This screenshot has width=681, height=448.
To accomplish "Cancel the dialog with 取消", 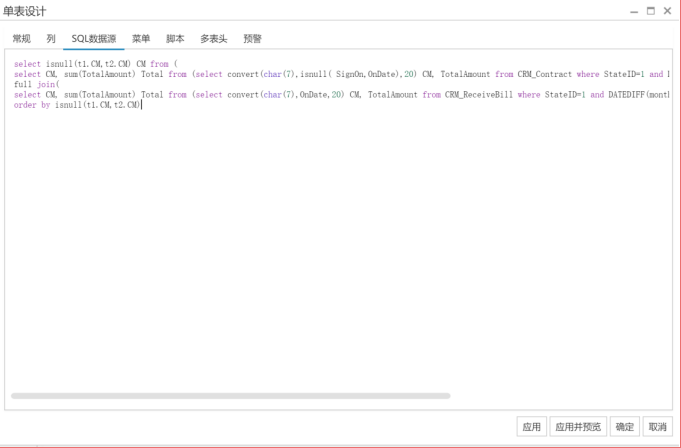I will coord(656,427).
